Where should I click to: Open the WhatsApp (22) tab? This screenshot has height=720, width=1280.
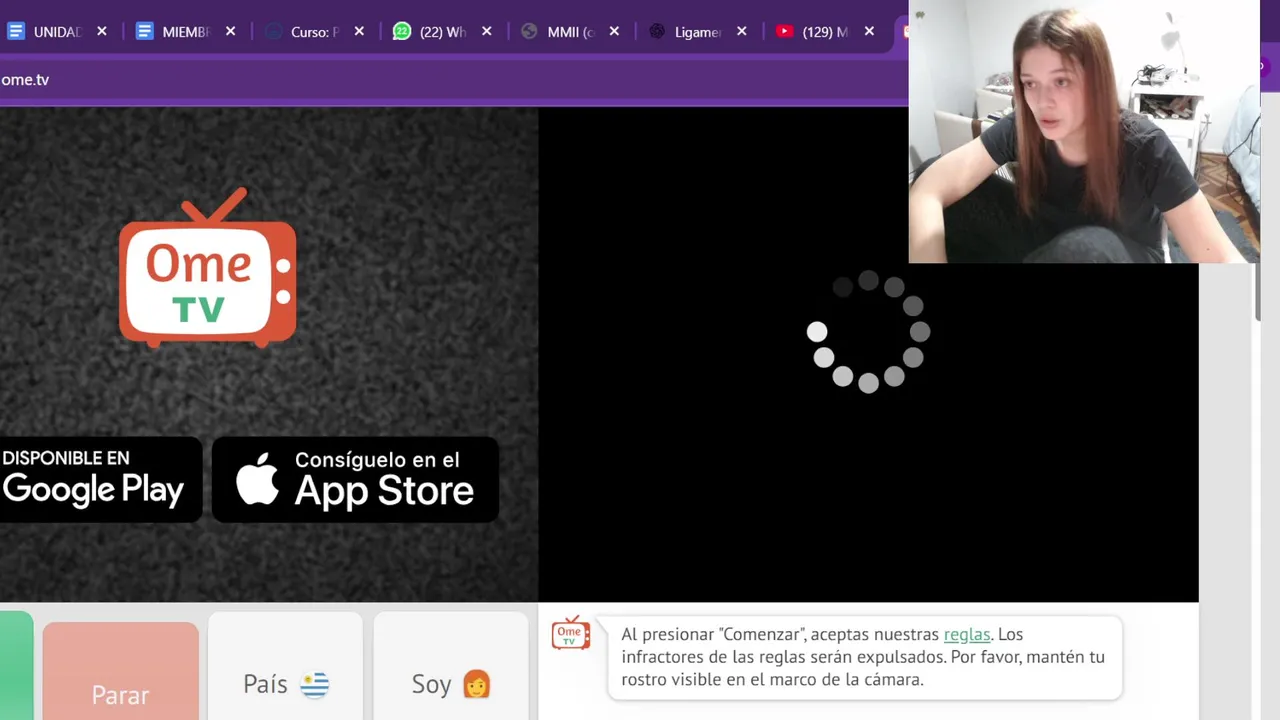(442, 31)
